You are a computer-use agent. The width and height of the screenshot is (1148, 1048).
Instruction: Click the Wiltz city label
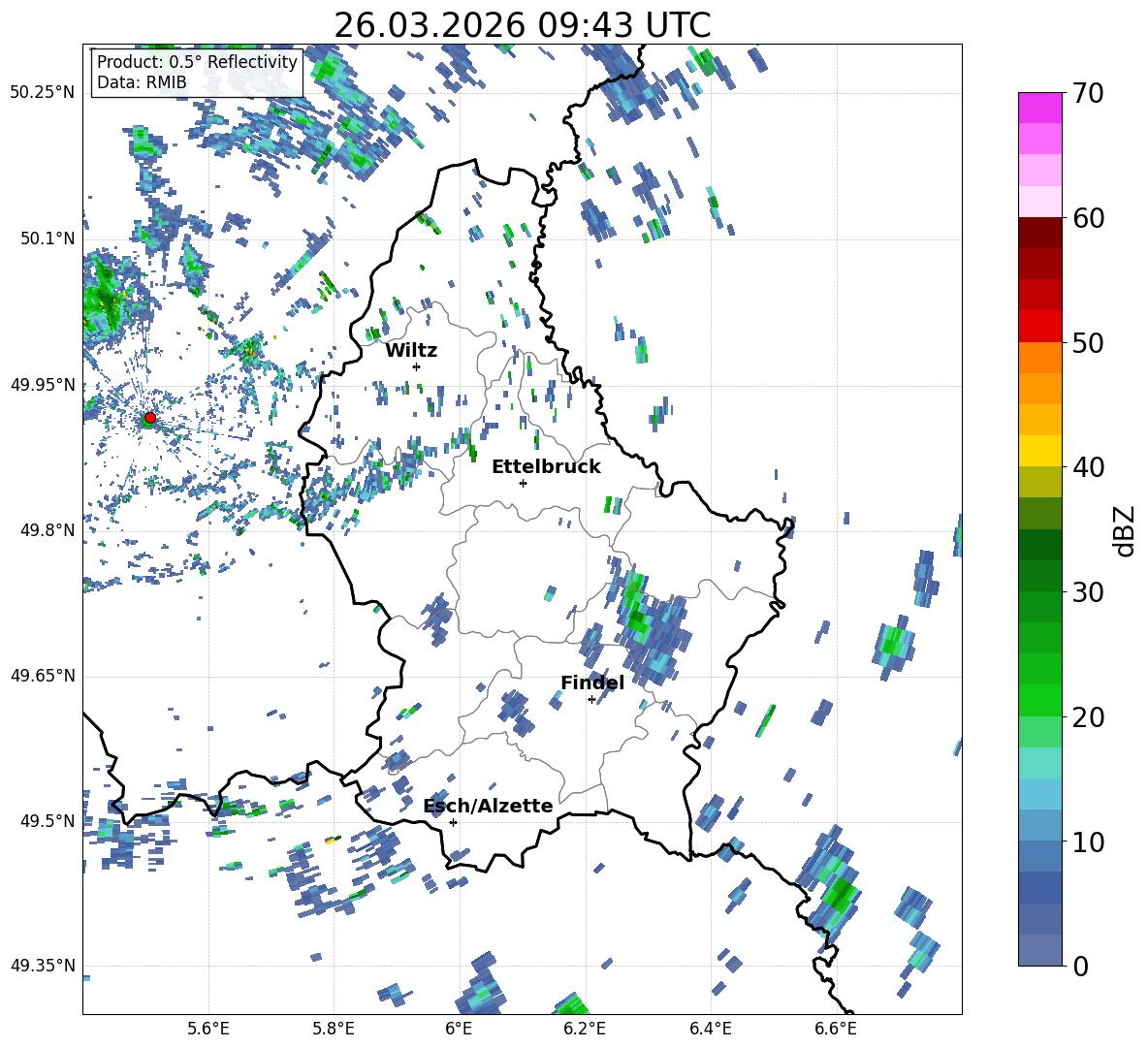pyautogui.click(x=411, y=351)
